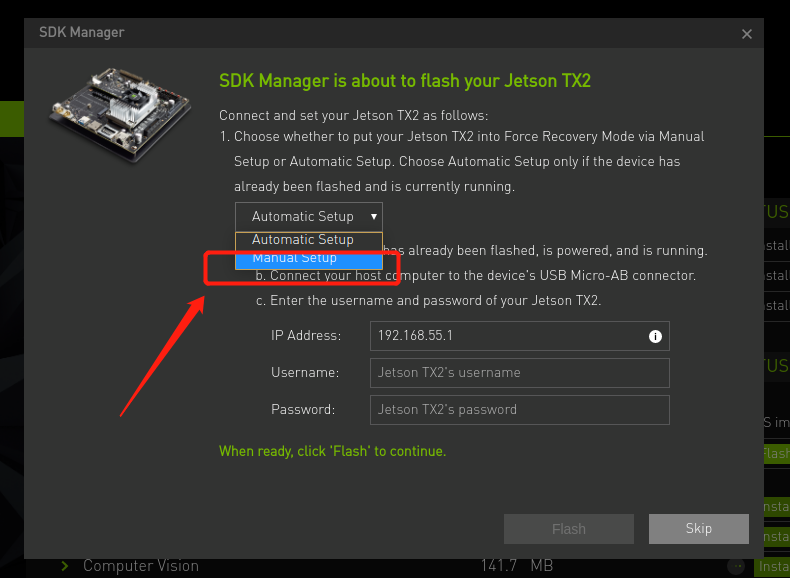Click the Jetson TX2 board image
The image size is (790, 578).
tap(120, 114)
